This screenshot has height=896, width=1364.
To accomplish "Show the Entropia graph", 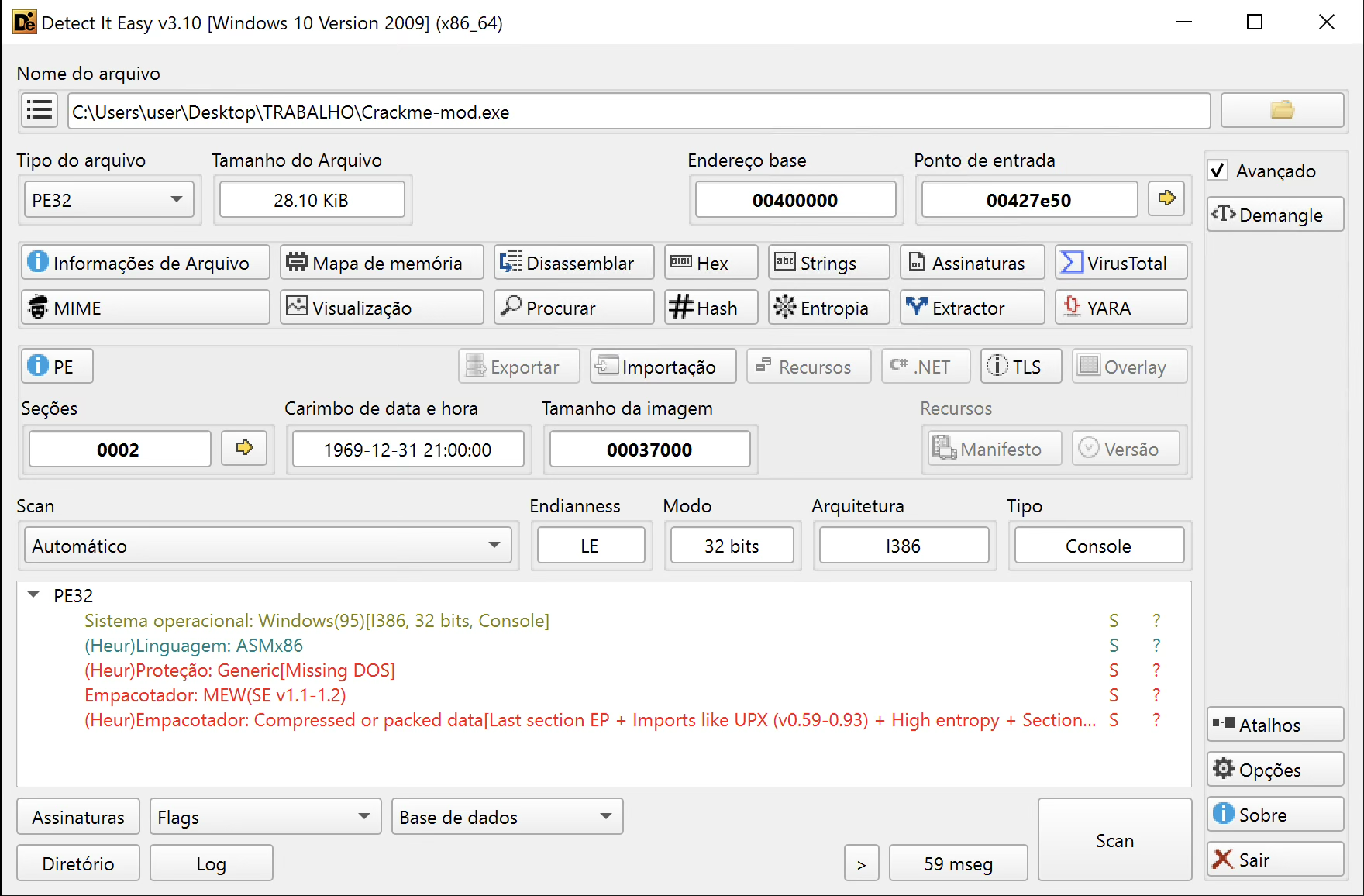I will [829, 308].
